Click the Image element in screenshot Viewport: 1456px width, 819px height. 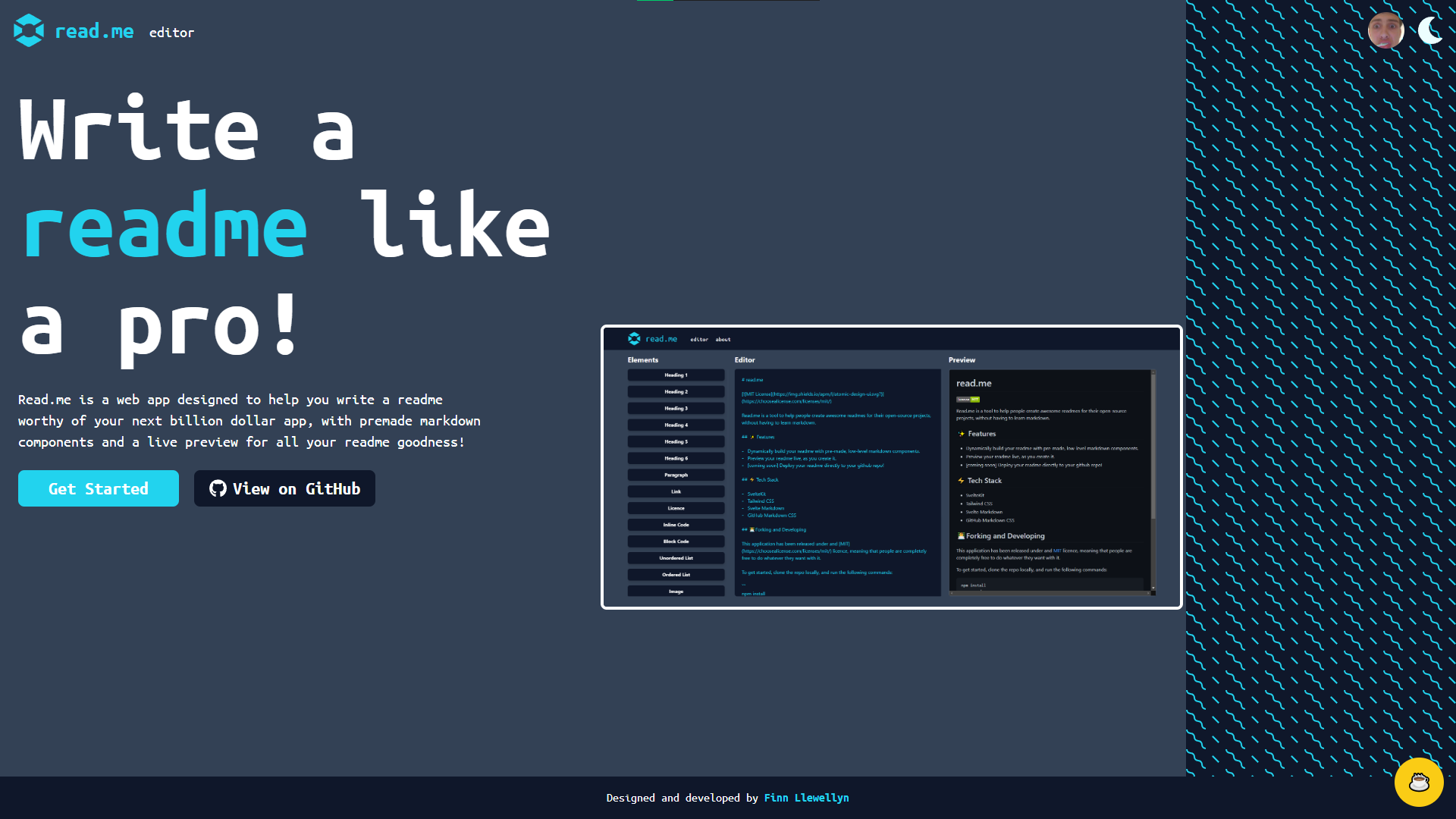tap(676, 591)
